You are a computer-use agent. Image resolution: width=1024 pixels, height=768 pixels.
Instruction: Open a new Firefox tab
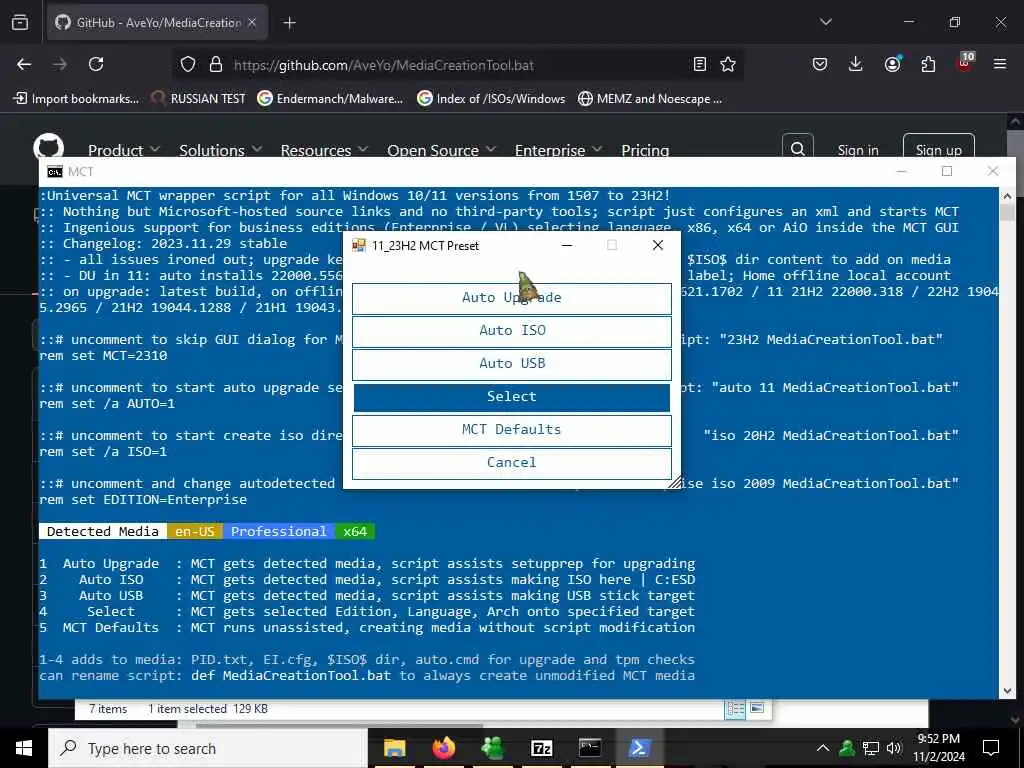point(289,23)
